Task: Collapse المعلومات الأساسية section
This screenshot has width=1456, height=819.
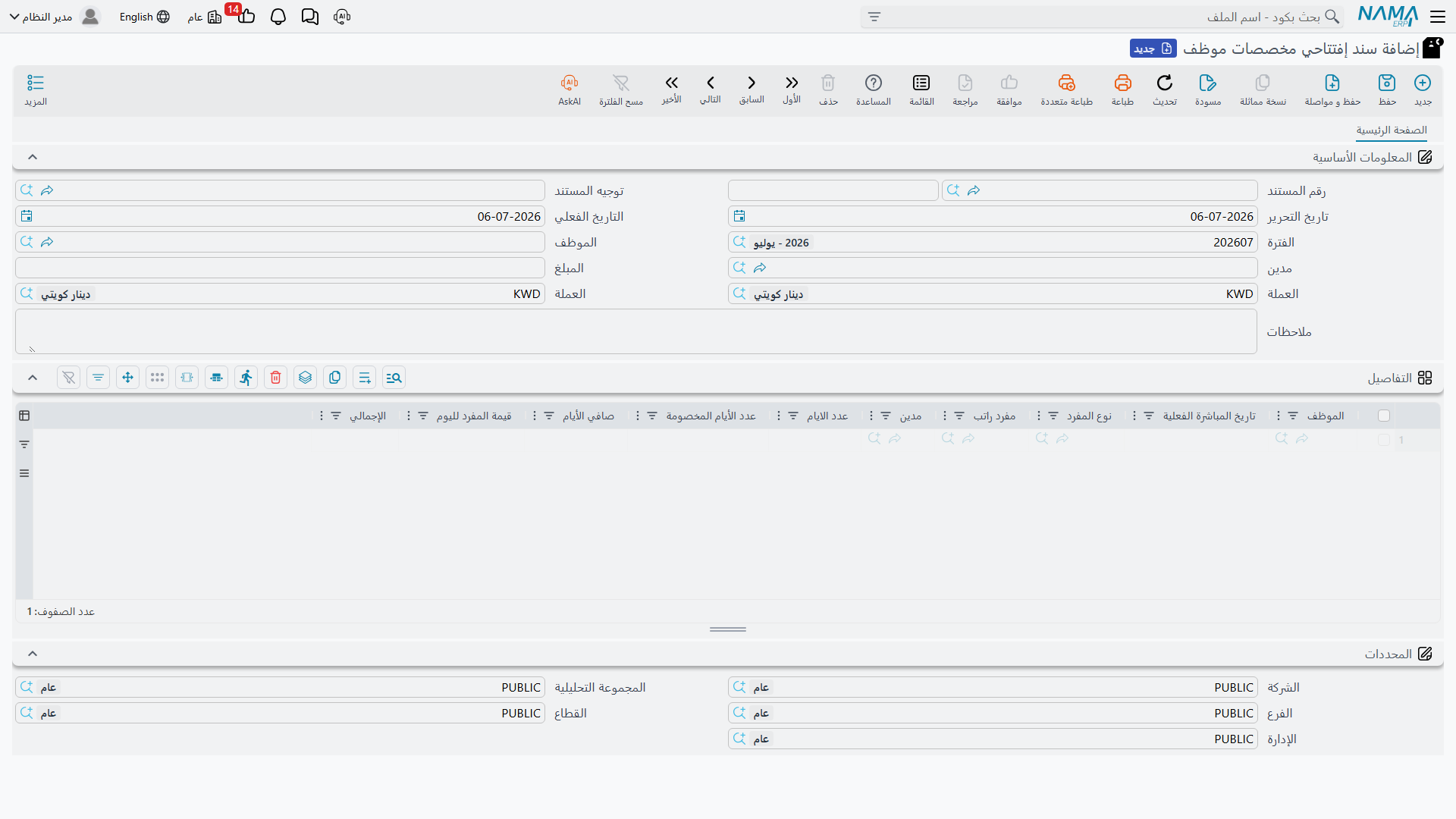Action: tap(33, 157)
